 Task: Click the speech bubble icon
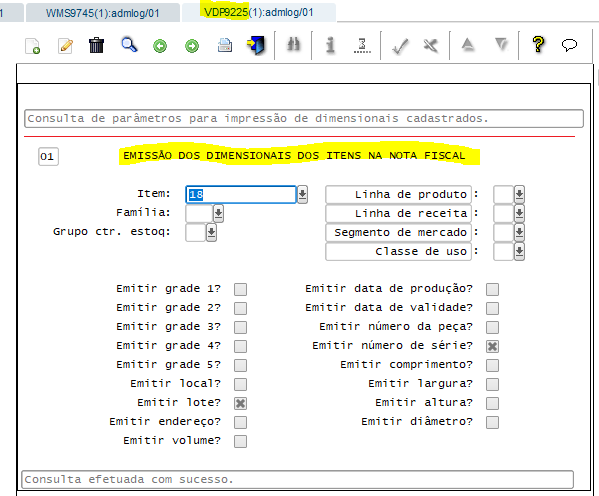point(569,45)
